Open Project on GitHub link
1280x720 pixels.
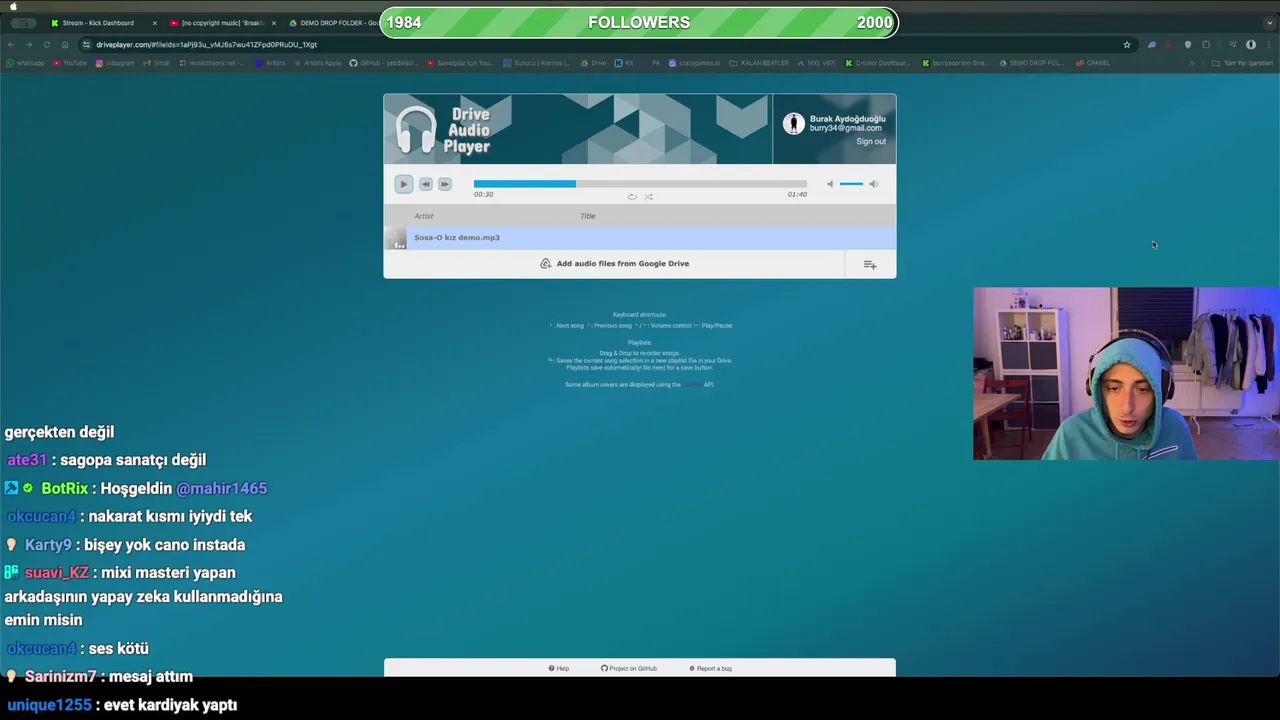pyautogui.click(x=629, y=668)
